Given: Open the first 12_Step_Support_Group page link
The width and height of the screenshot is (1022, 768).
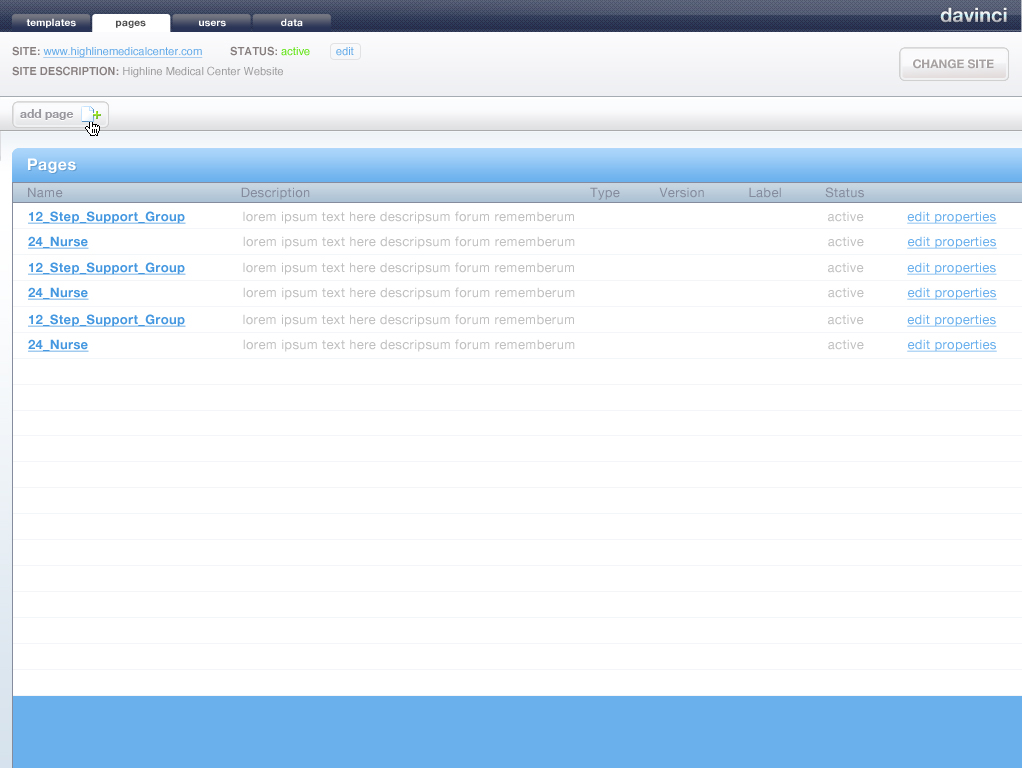Looking at the screenshot, I should pos(106,216).
